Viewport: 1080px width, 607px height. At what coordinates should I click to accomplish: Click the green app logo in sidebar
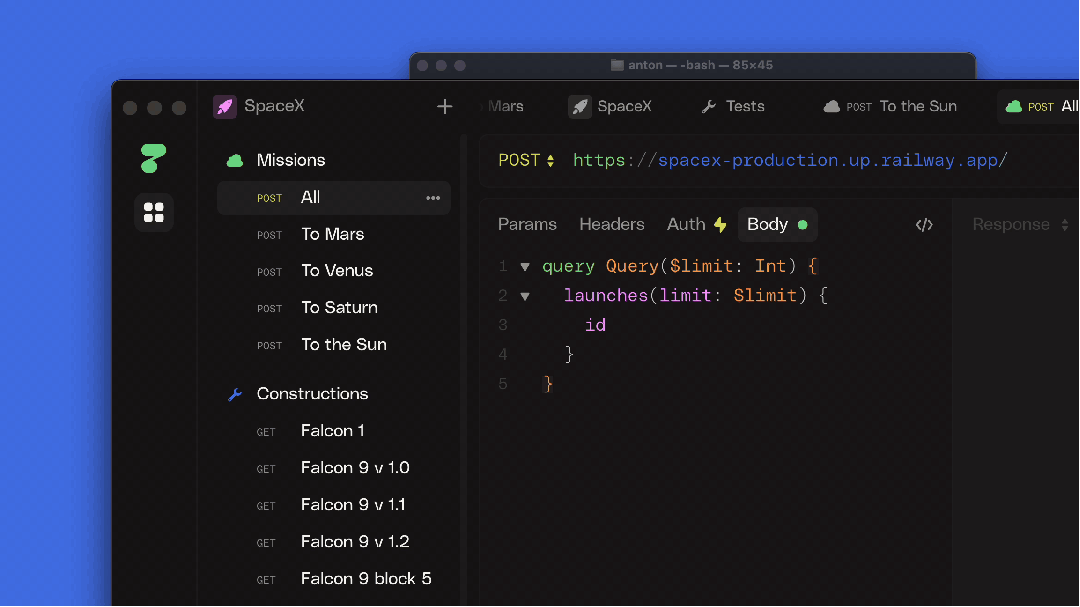point(153,158)
